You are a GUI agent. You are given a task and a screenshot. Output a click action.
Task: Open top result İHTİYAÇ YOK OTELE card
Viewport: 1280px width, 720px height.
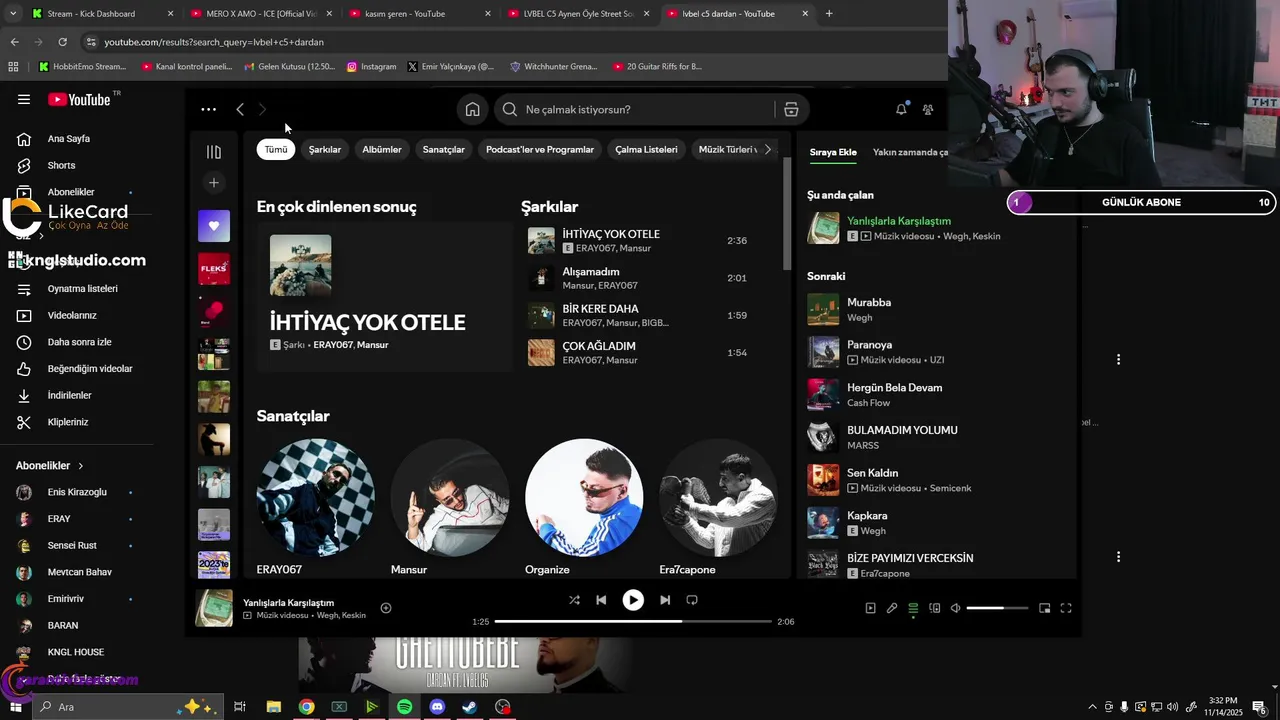tap(384, 297)
